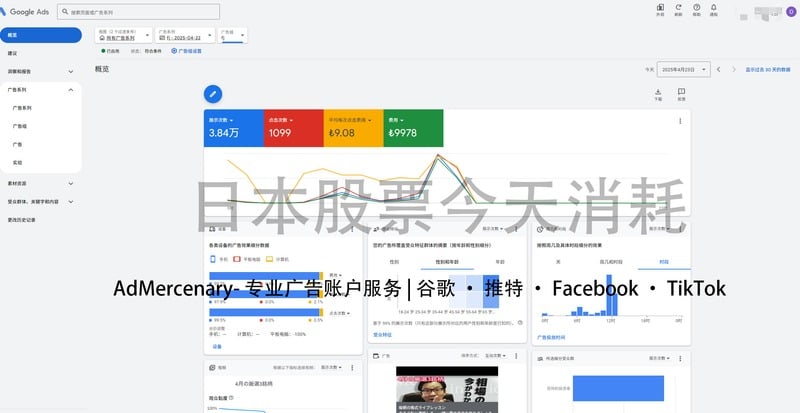Open the yellow average CPC metric dropdown

click(349, 120)
